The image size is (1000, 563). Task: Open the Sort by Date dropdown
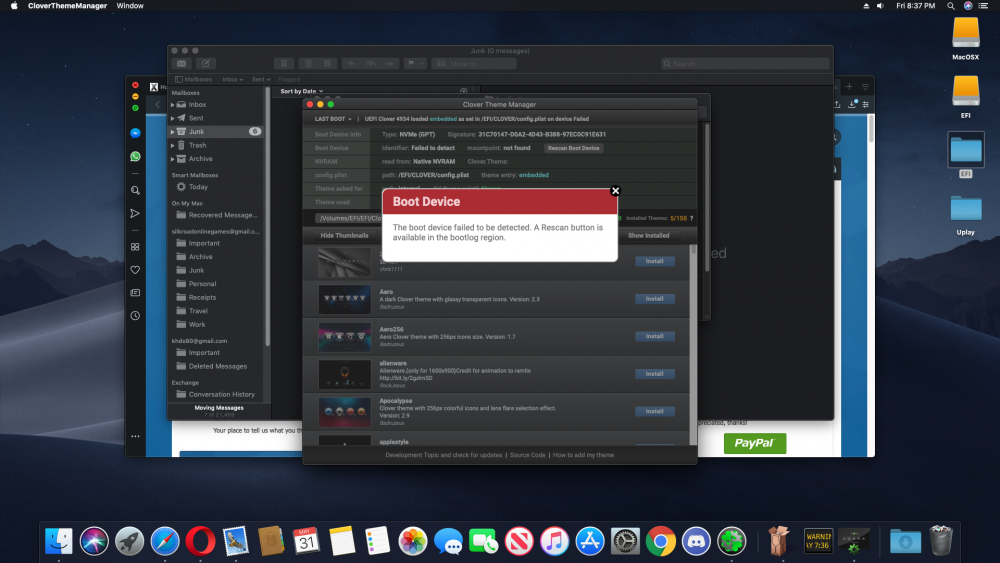click(x=302, y=91)
